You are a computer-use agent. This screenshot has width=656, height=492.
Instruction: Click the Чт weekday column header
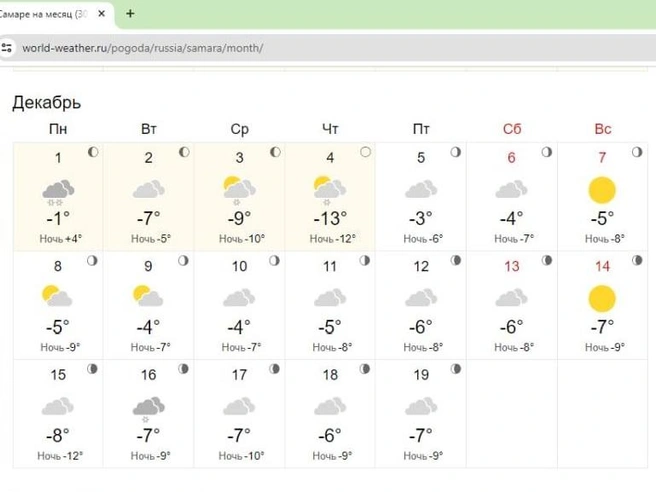330,129
